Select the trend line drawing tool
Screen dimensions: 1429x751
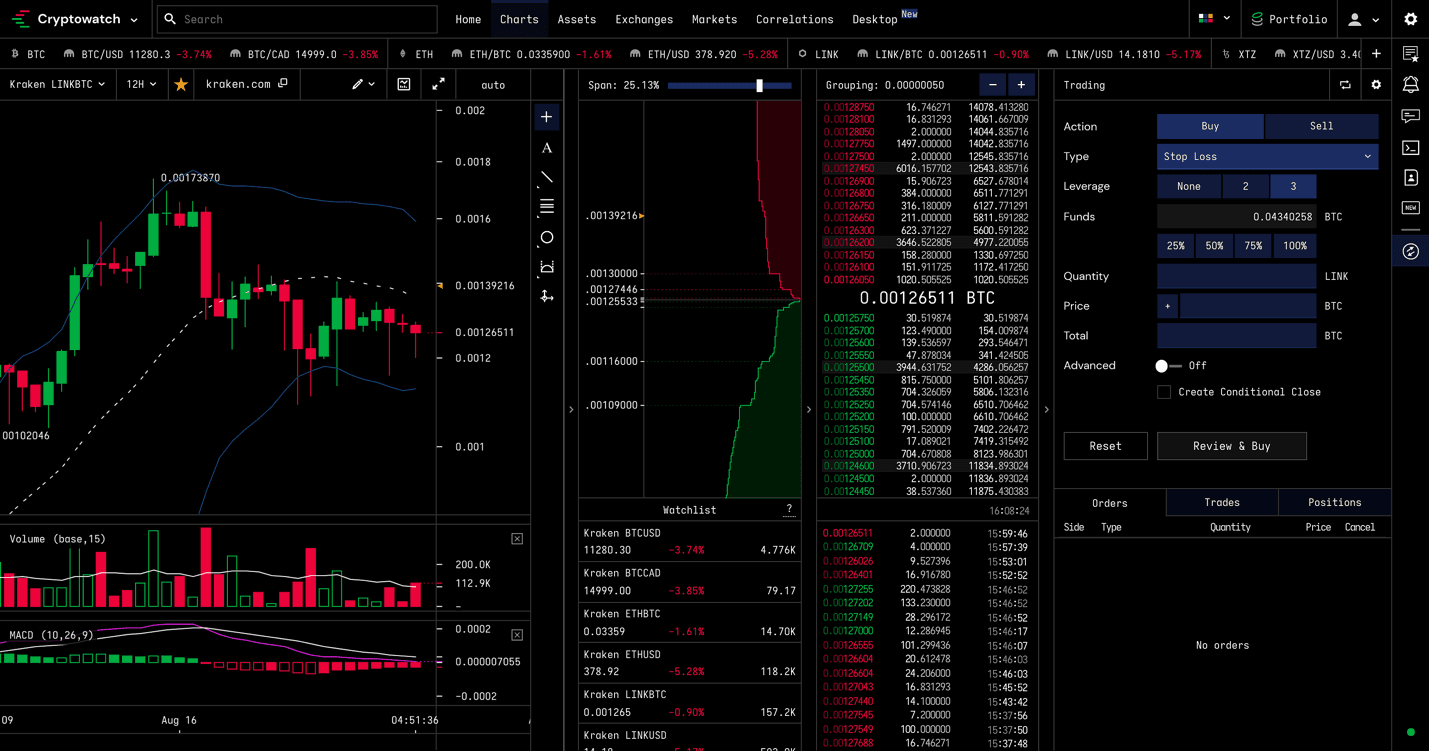point(547,178)
